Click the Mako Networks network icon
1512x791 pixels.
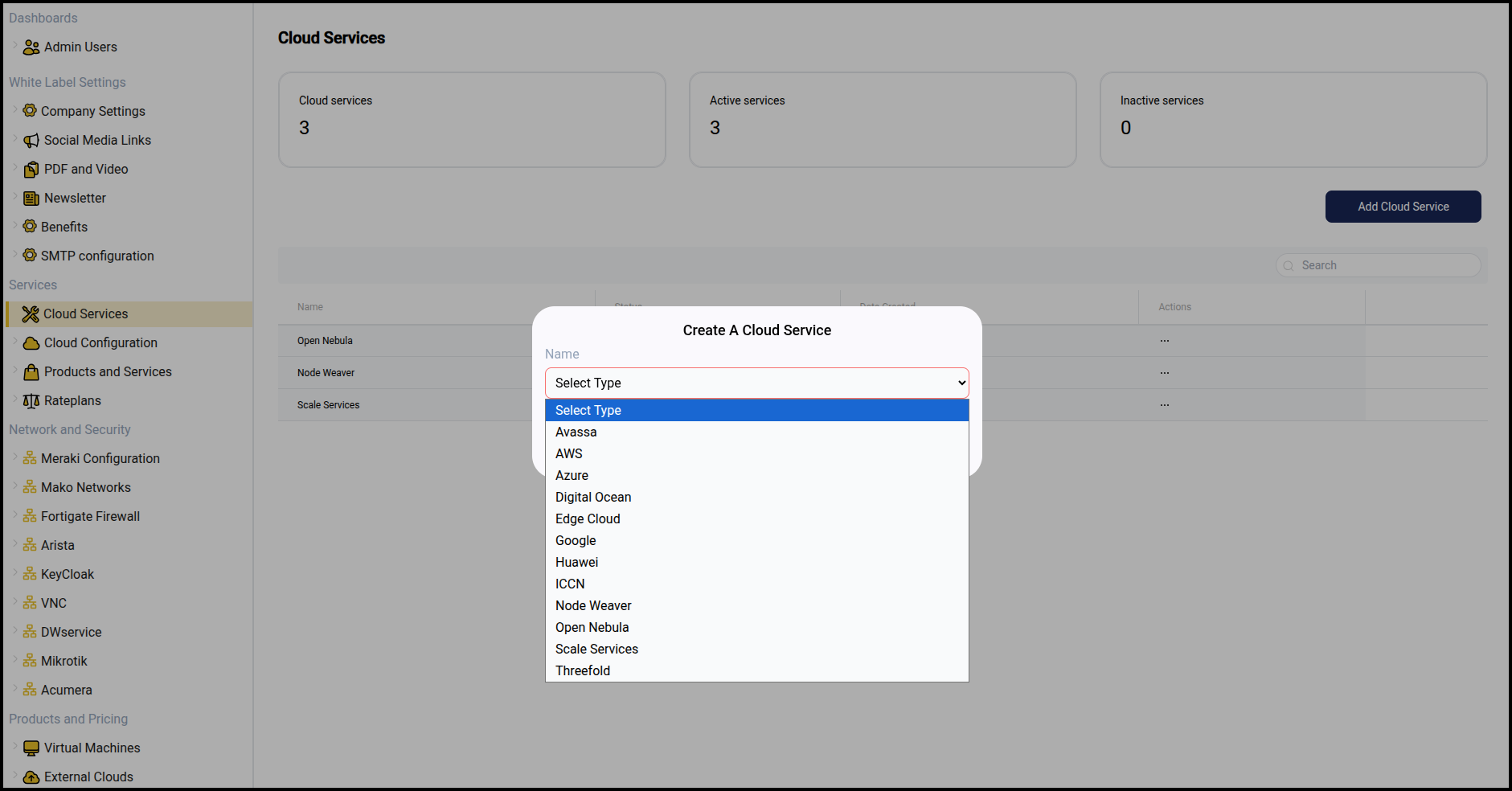[x=30, y=487]
